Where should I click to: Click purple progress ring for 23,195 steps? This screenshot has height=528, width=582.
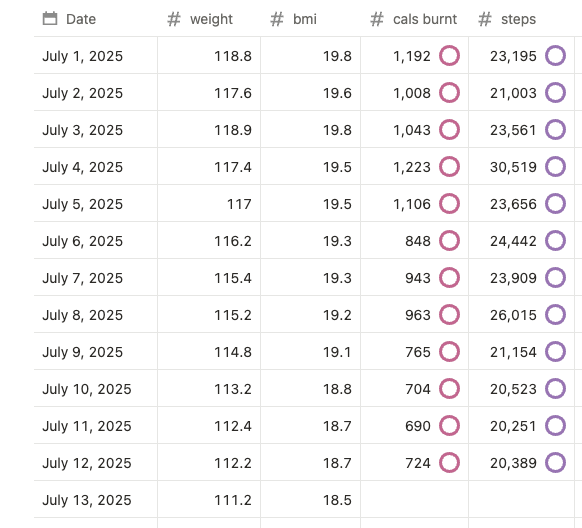click(556, 56)
